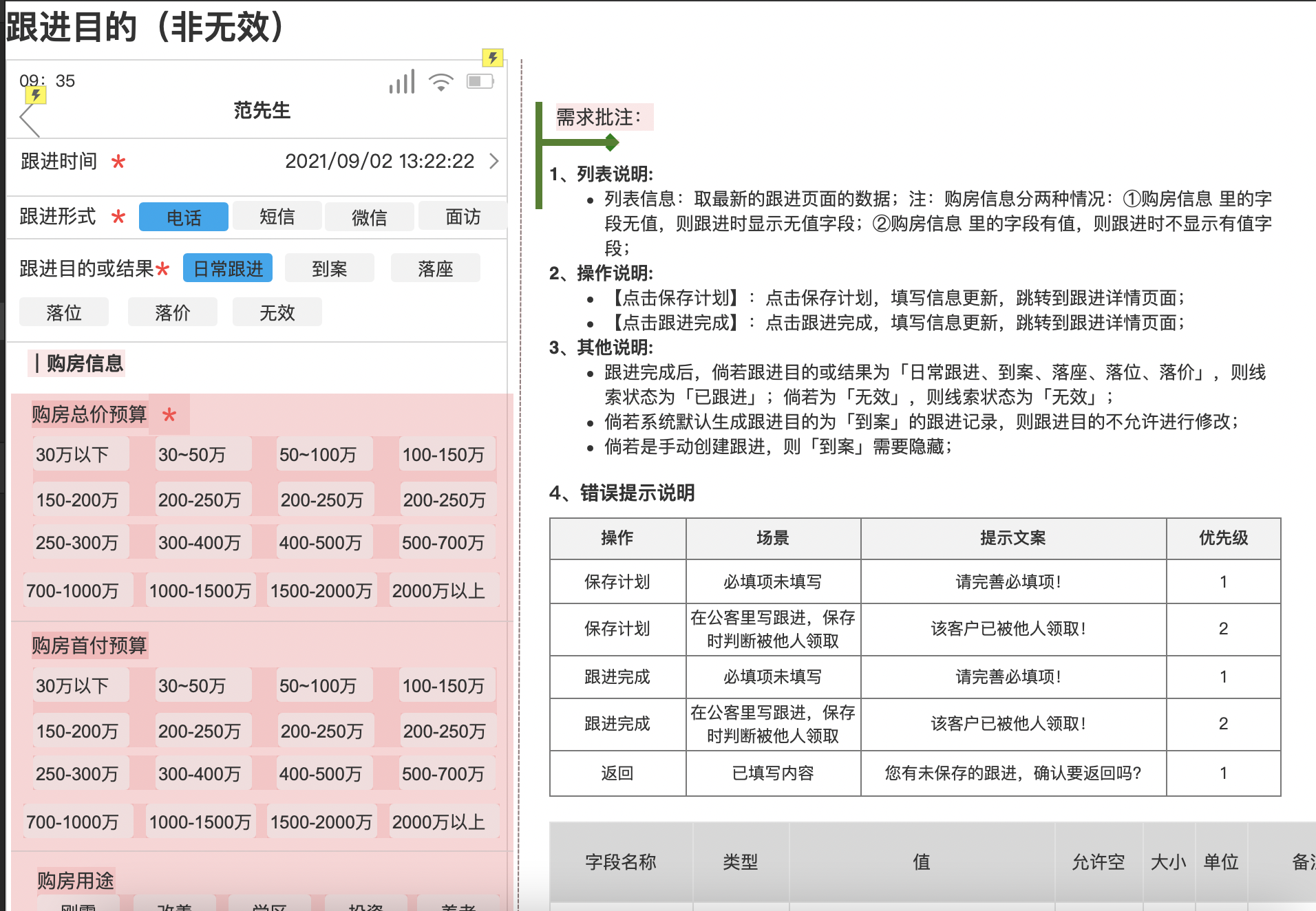Choose 700-1000万 in total price budget
This screenshot has height=911, width=1316.
click(77, 590)
